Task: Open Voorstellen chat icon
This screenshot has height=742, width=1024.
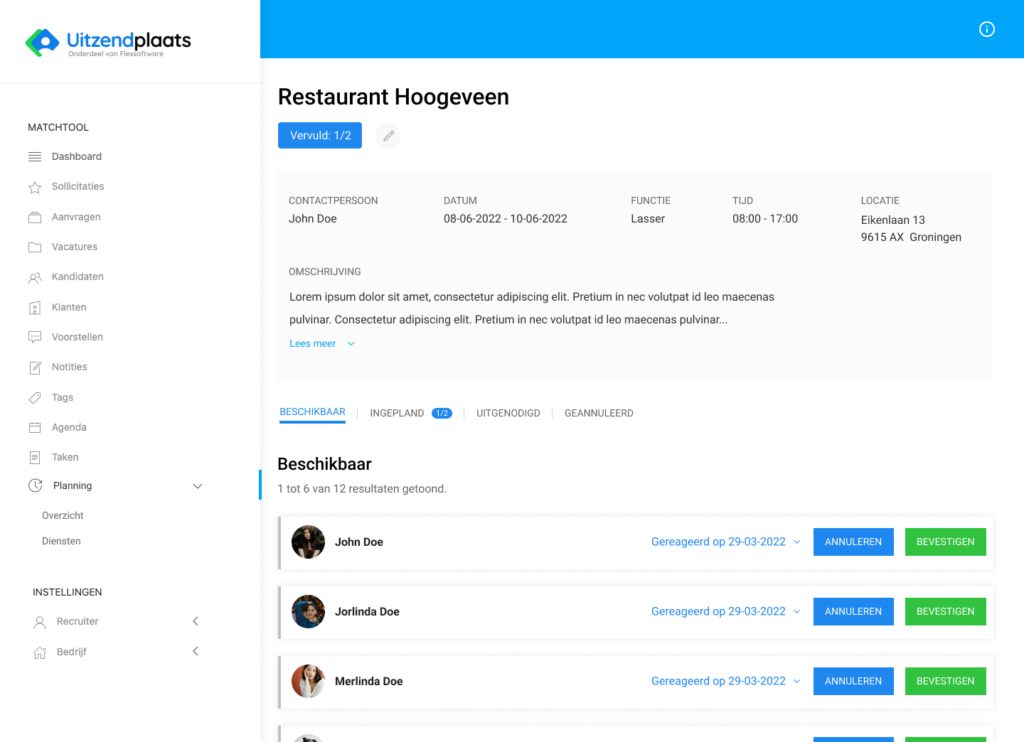Action: click(35, 337)
